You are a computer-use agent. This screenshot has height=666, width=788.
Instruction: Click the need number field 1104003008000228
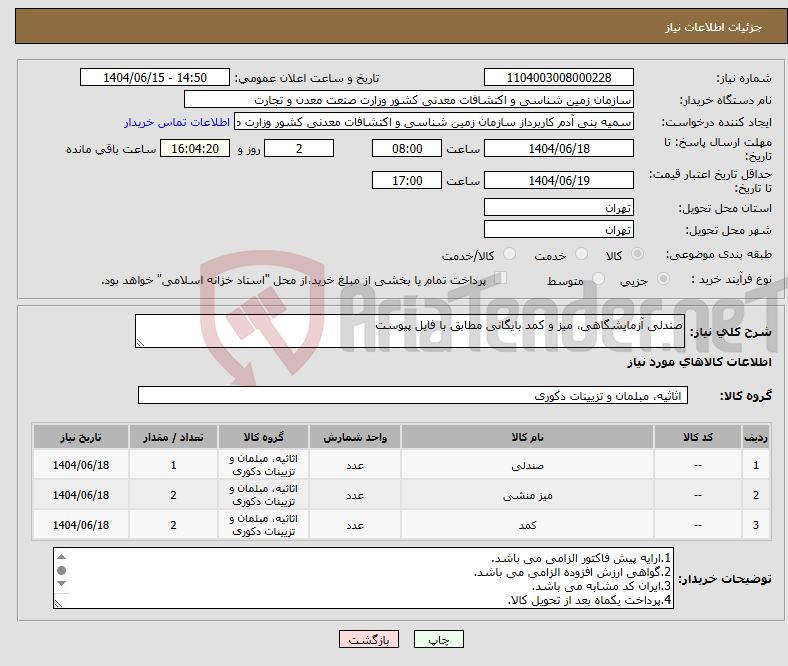[x=559, y=78]
